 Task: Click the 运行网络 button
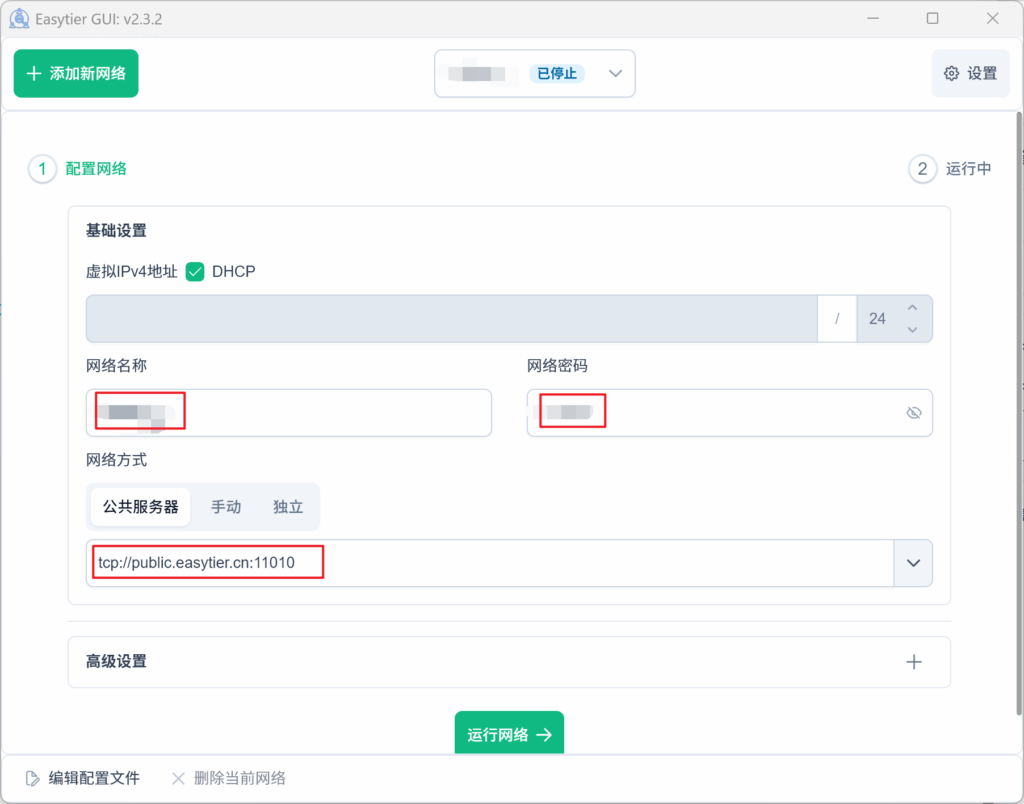(x=509, y=733)
